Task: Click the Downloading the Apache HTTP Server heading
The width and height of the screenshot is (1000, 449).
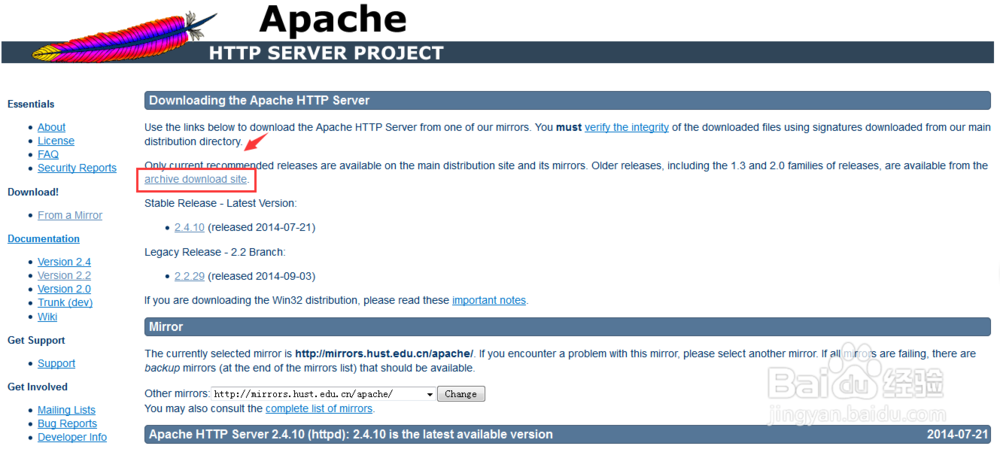Action: (x=259, y=101)
